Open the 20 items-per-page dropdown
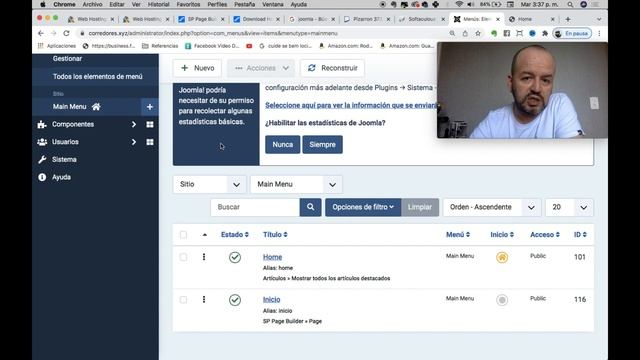Image resolution: width=640 pixels, height=360 pixels. [x=569, y=207]
